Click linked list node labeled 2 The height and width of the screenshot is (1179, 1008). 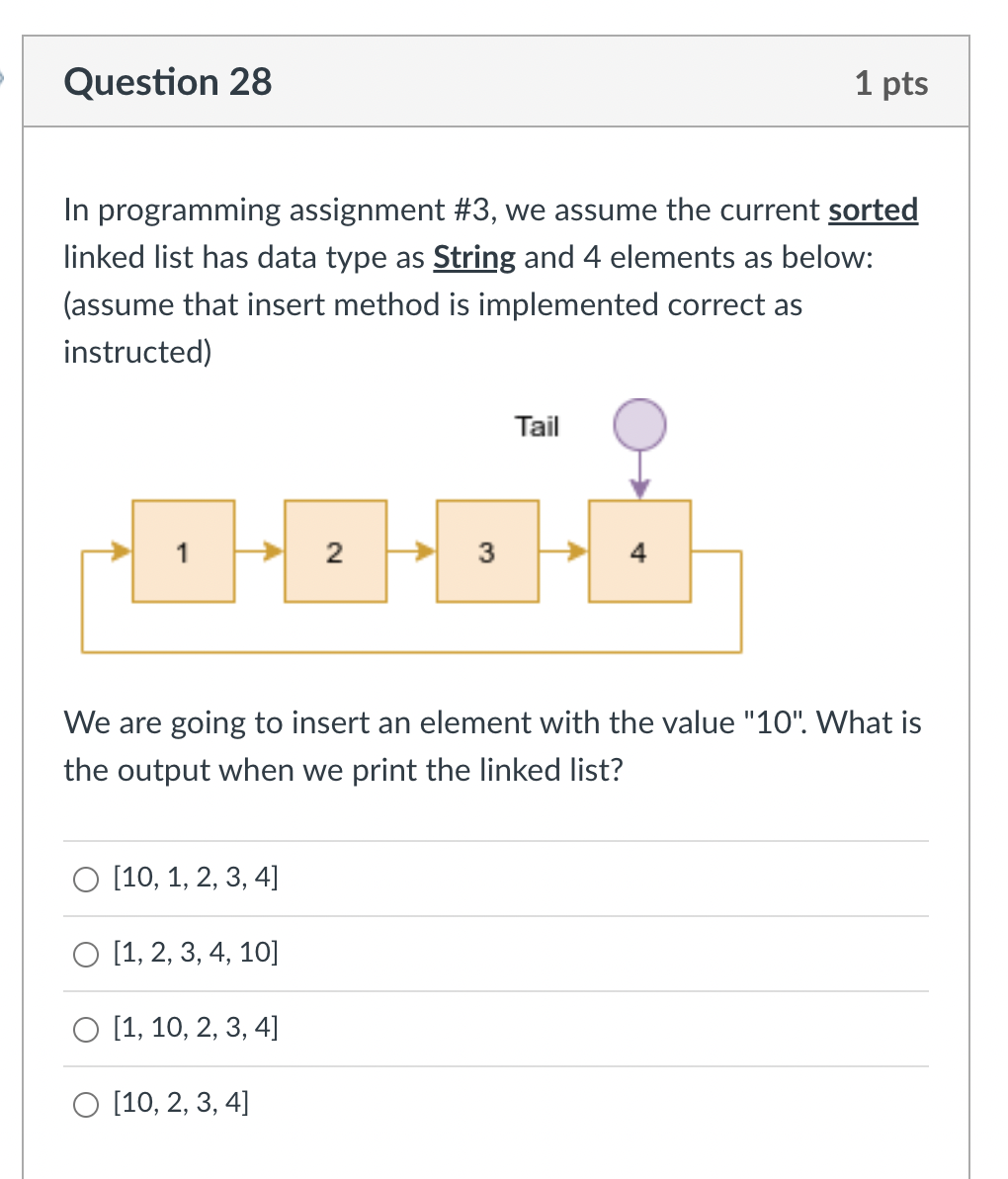pyautogui.click(x=335, y=551)
